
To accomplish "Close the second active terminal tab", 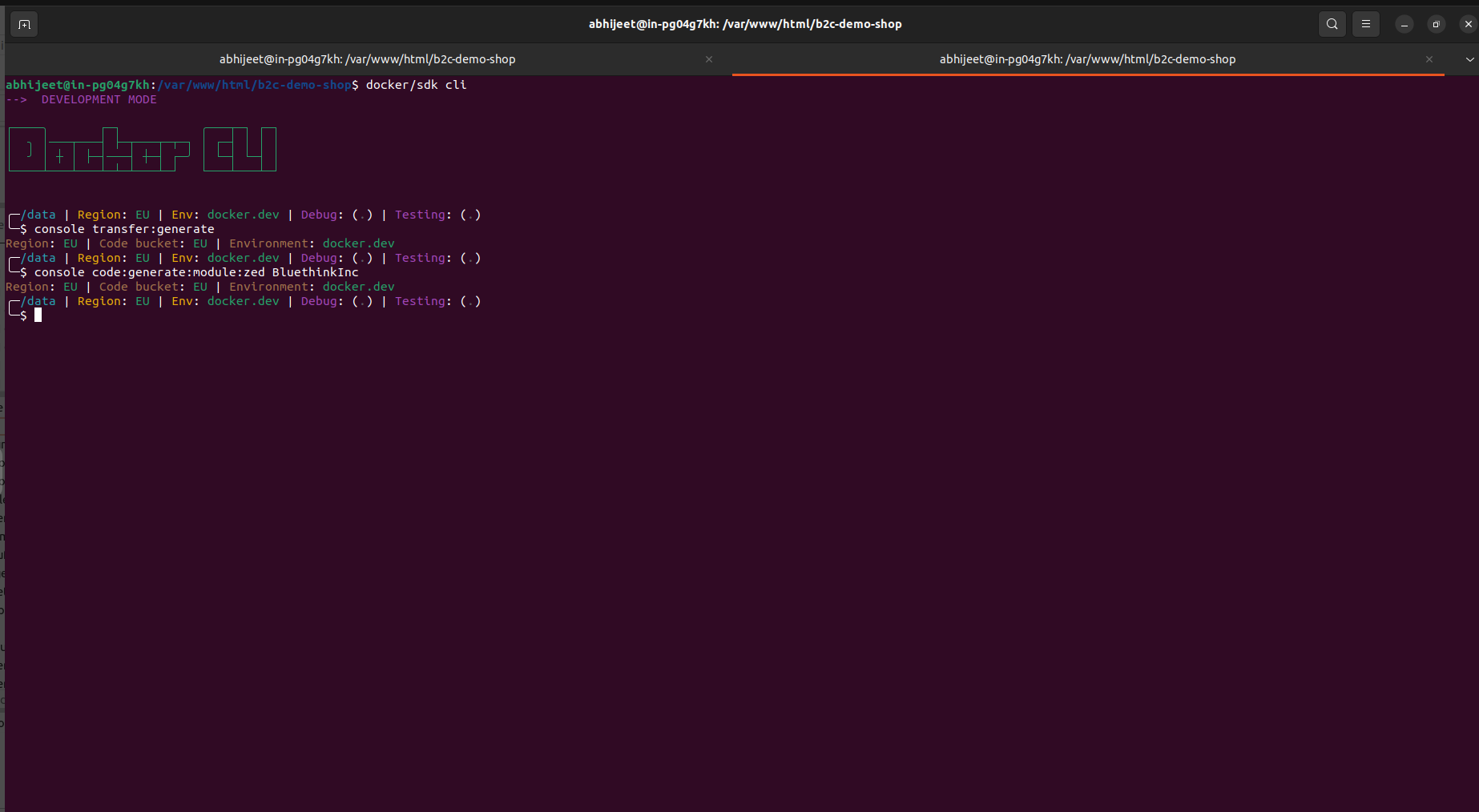I will click(1429, 59).
